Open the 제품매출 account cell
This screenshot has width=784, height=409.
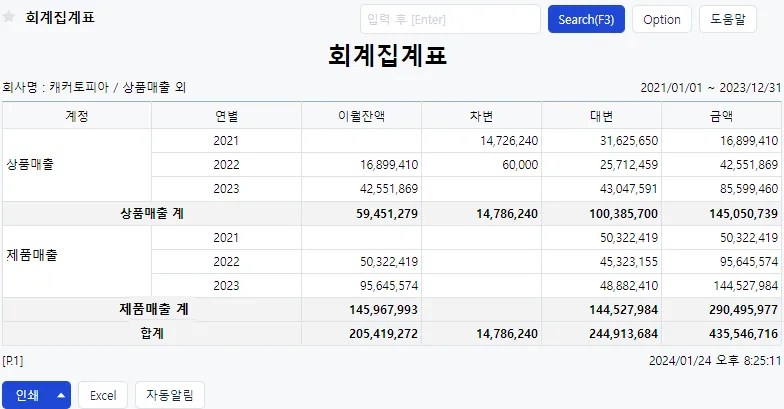77,262
